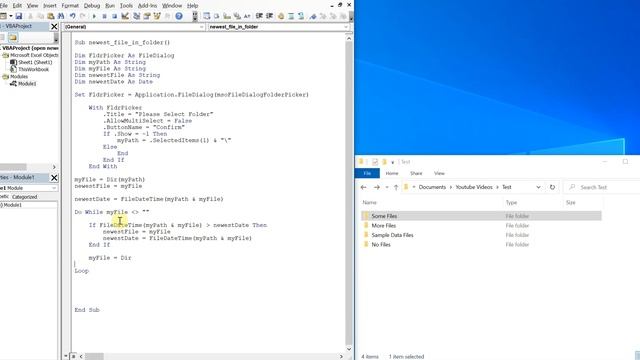Open the File tab in File Explorer
The width and height of the screenshot is (640, 360).
pos(367,173)
